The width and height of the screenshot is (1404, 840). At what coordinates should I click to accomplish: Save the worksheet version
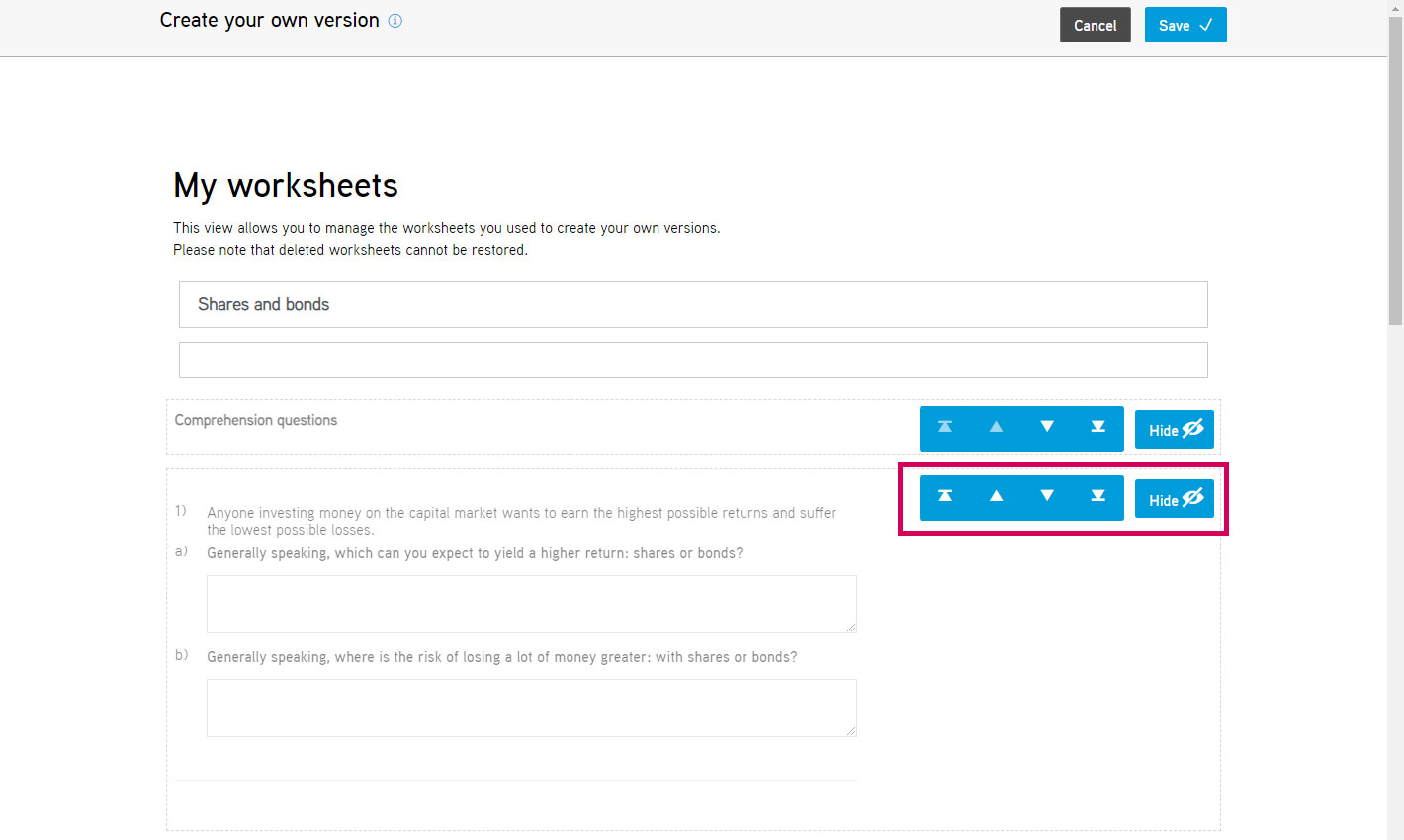(x=1185, y=26)
